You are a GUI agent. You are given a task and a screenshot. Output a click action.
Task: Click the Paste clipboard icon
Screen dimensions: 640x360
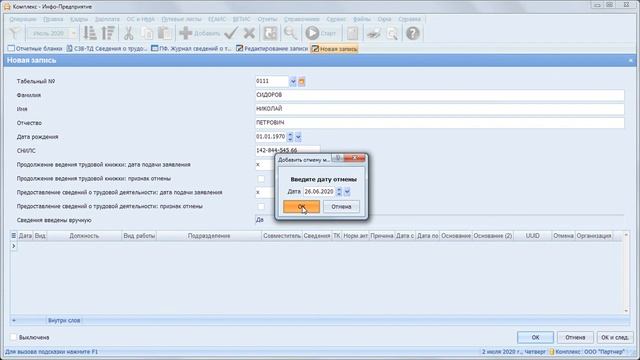pyautogui.click(x=164, y=33)
